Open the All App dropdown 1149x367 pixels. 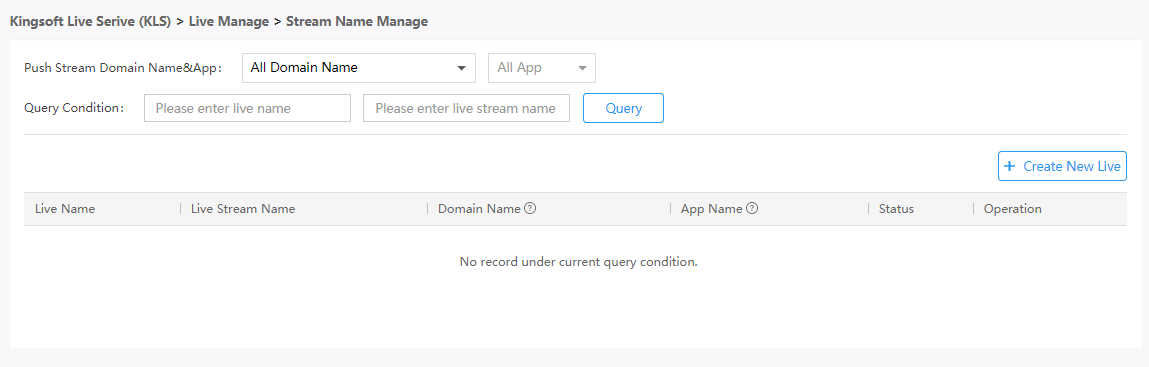pos(542,68)
